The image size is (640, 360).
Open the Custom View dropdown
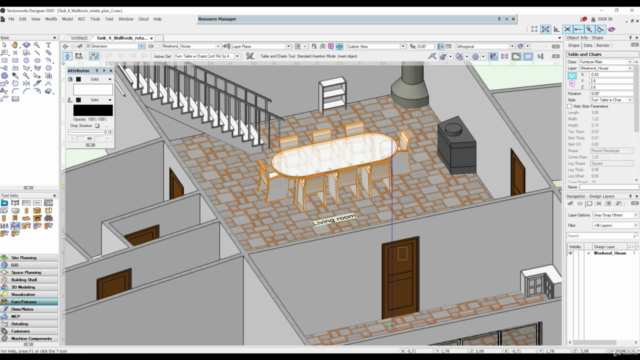(376, 46)
